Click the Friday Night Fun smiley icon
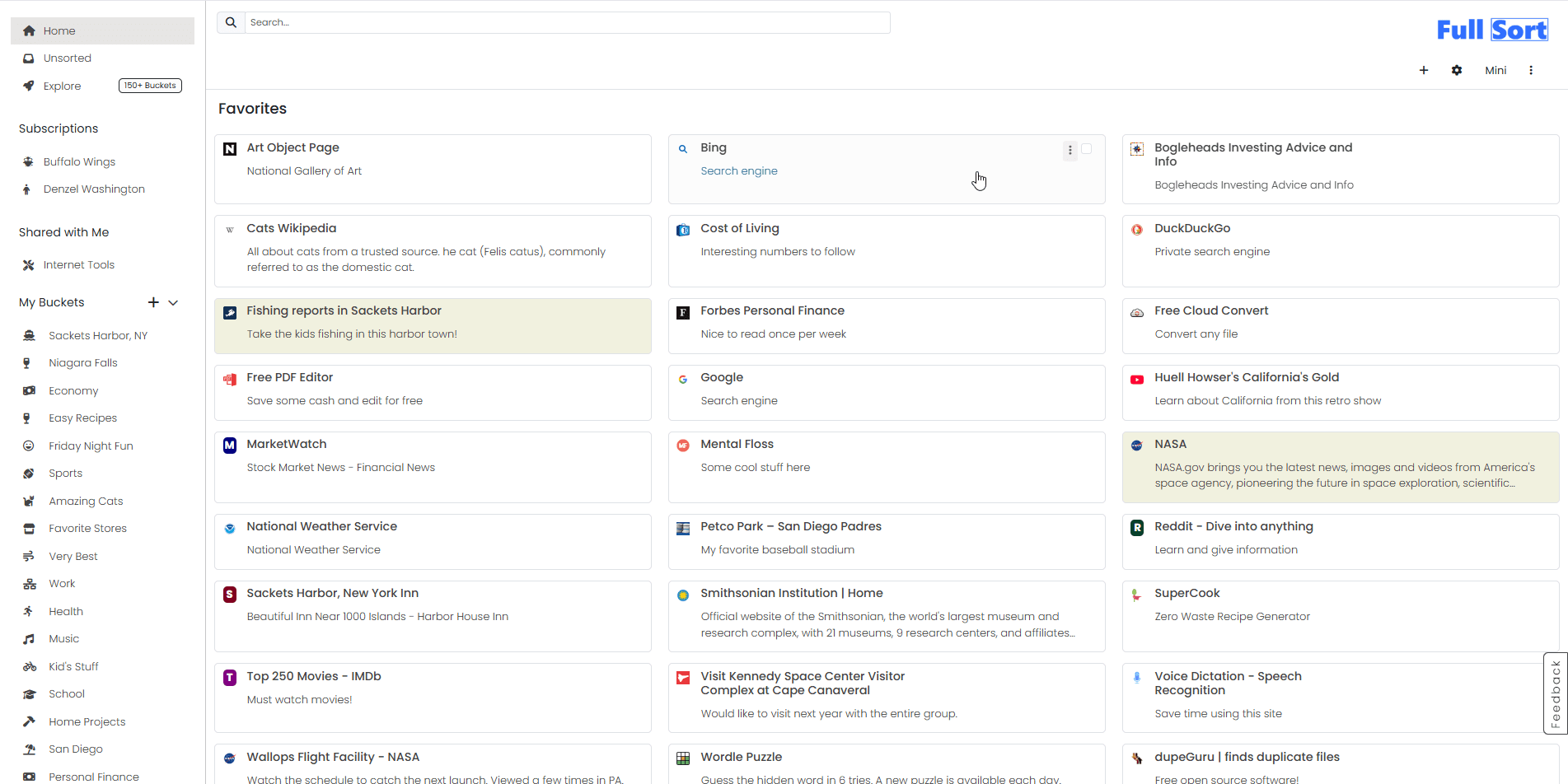The height and width of the screenshot is (784, 1568). coord(29,446)
